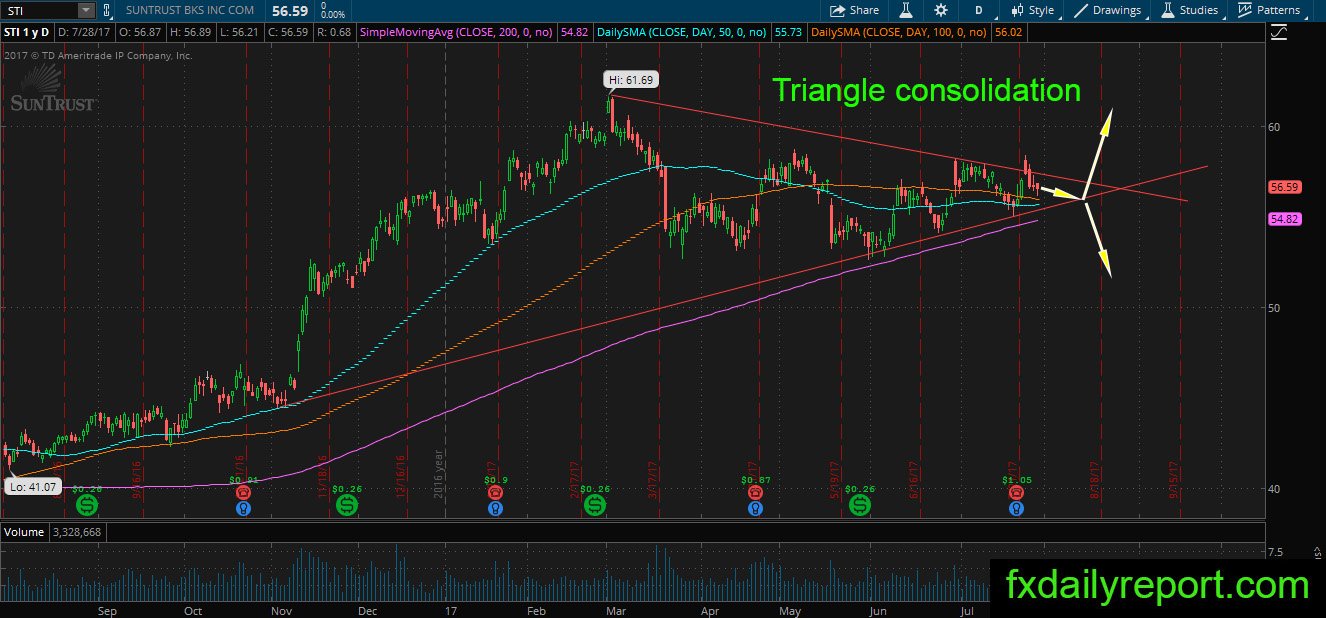Click the 9/15/17 expiration marker
1326x618 pixels.
click(1173, 479)
